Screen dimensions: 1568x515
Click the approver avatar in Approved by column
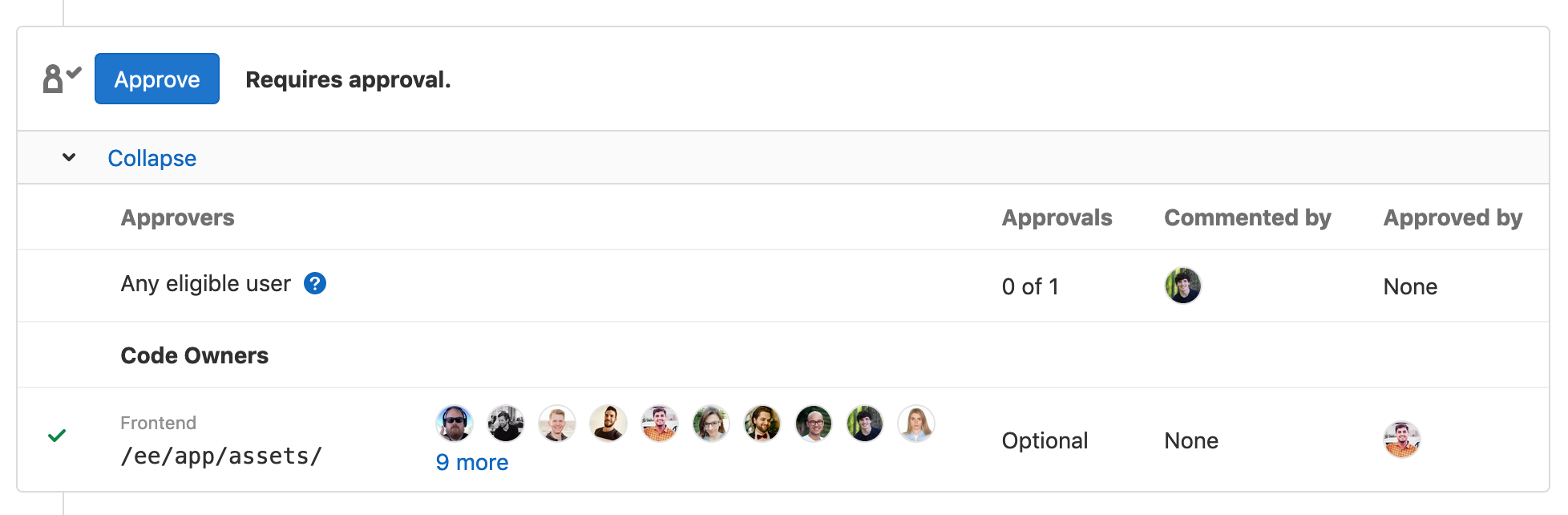[1400, 440]
